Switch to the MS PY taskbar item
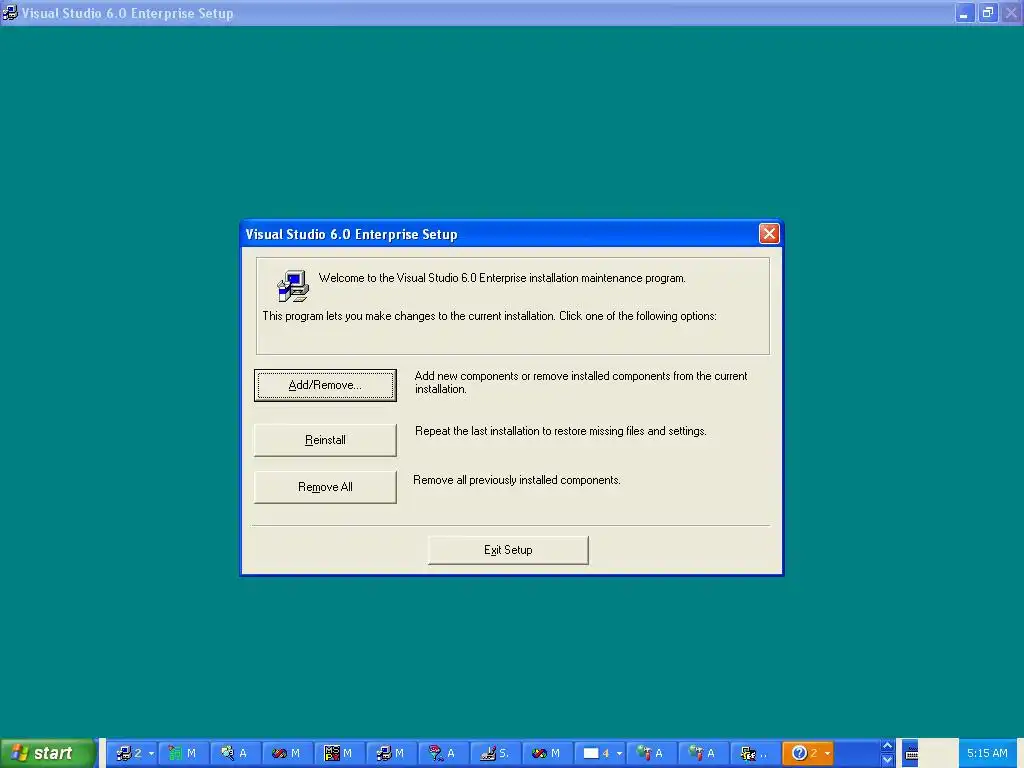1024x768 pixels. click(340, 754)
